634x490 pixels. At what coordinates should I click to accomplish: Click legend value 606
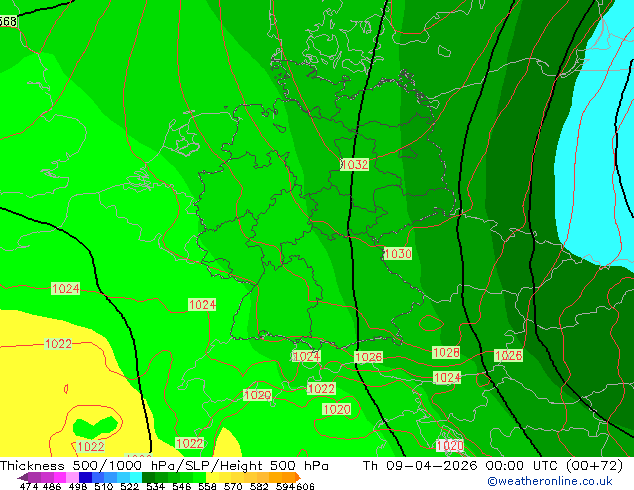click(304, 486)
